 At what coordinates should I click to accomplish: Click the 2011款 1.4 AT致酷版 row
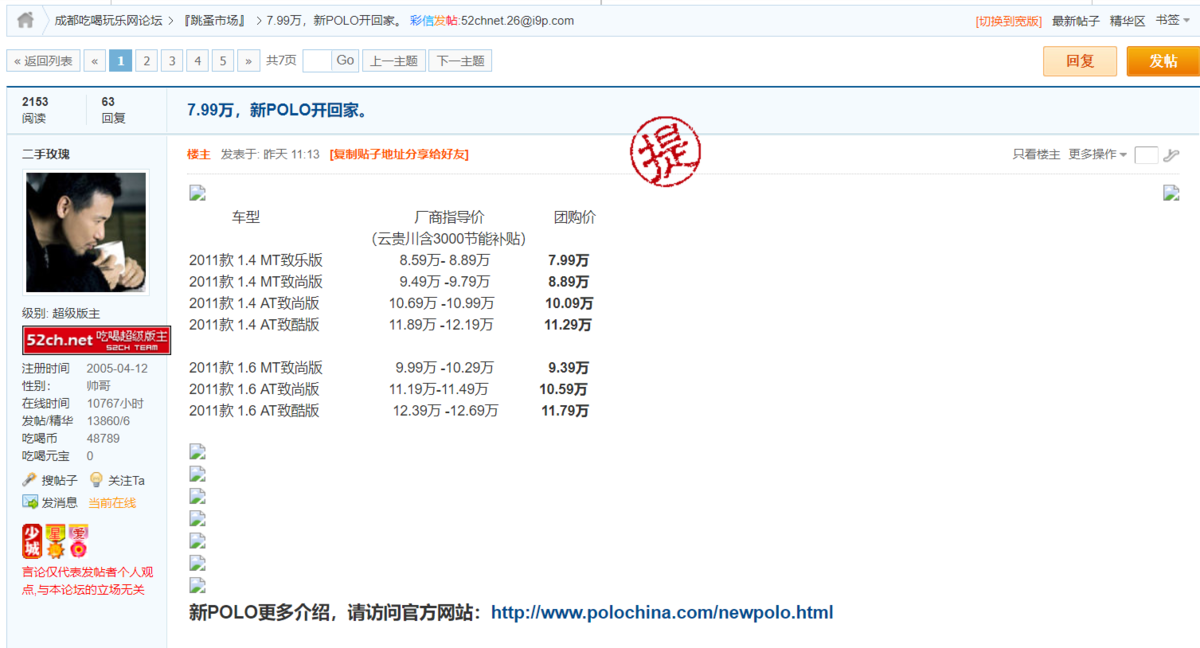pyautogui.click(x=255, y=325)
